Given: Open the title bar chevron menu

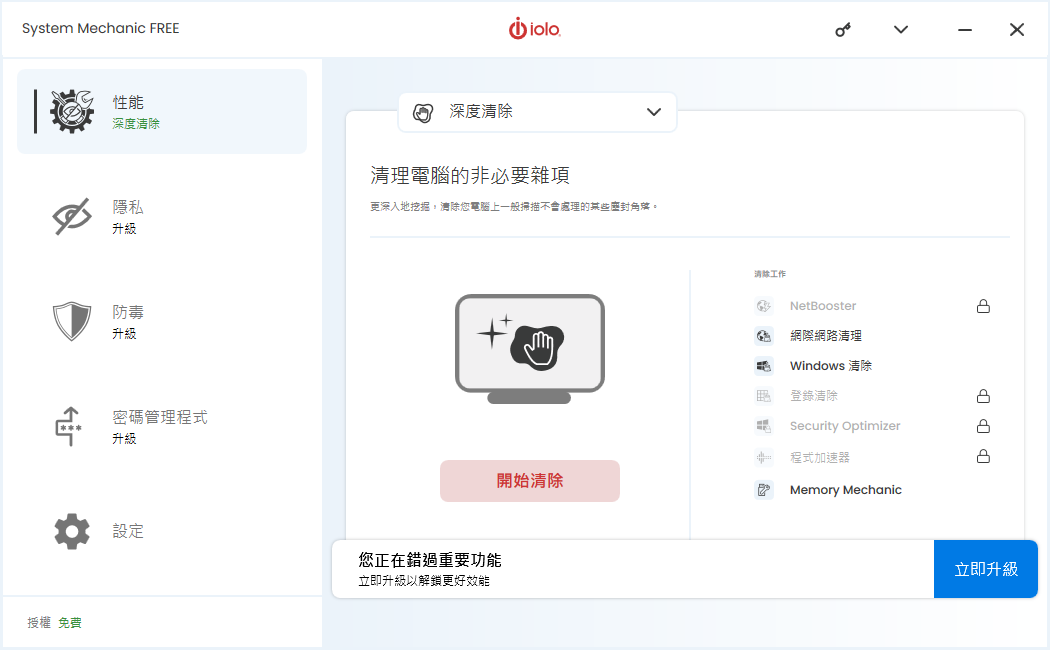Looking at the screenshot, I should pos(901,30).
